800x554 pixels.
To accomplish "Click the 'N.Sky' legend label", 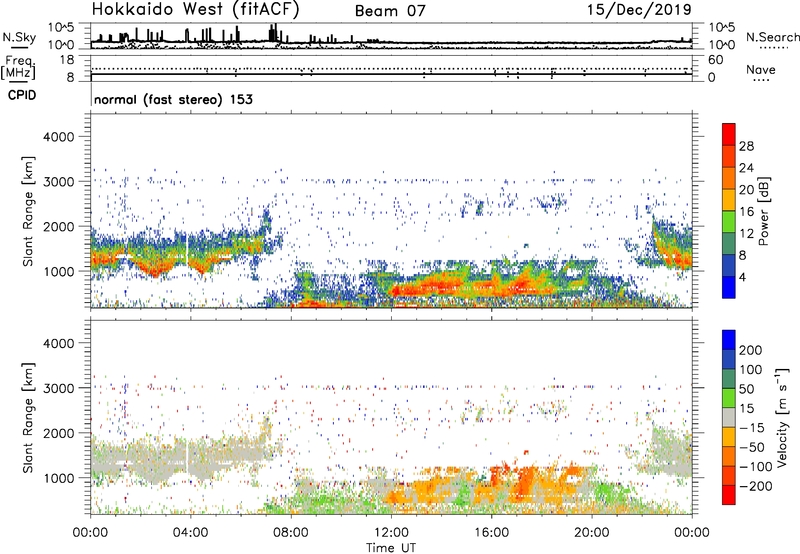I will coord(19,37).
